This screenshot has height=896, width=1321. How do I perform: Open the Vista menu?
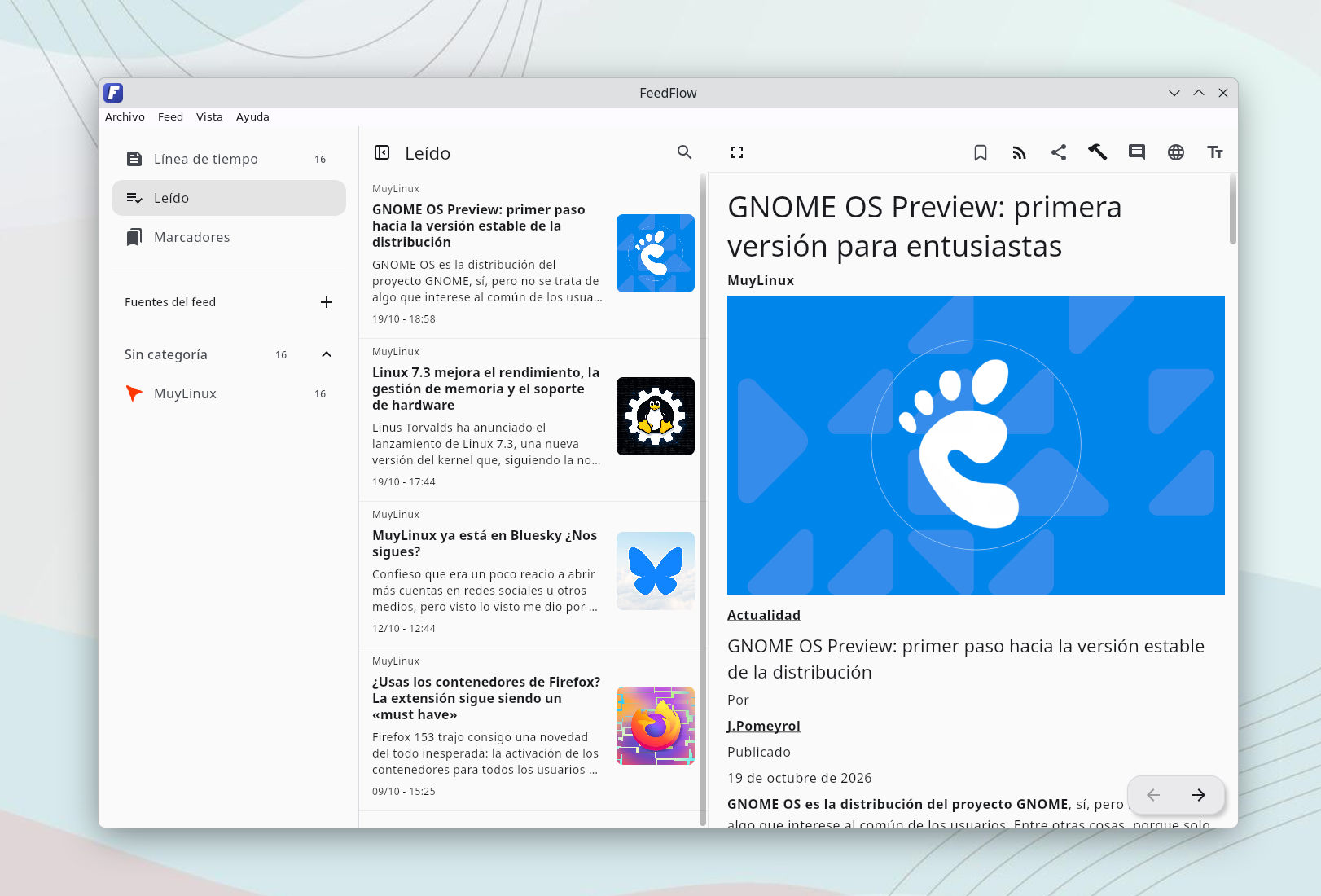tap(209, 116)
